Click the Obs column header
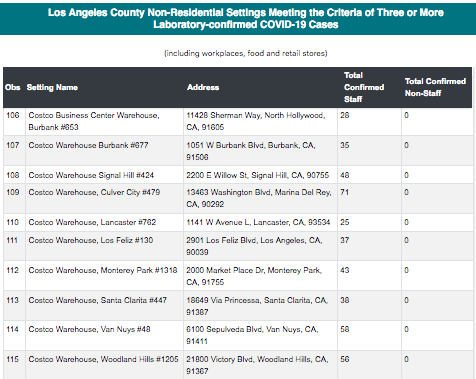 point(13,87)
